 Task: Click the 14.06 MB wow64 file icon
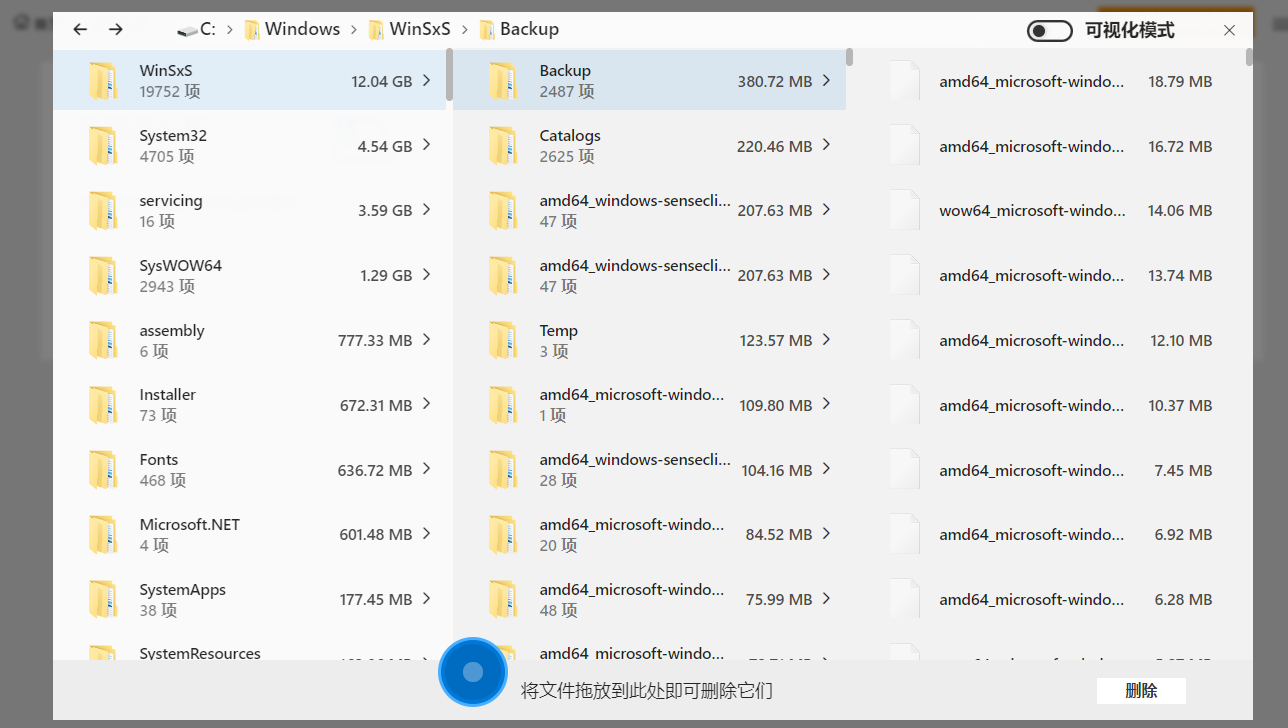(904, 211)
